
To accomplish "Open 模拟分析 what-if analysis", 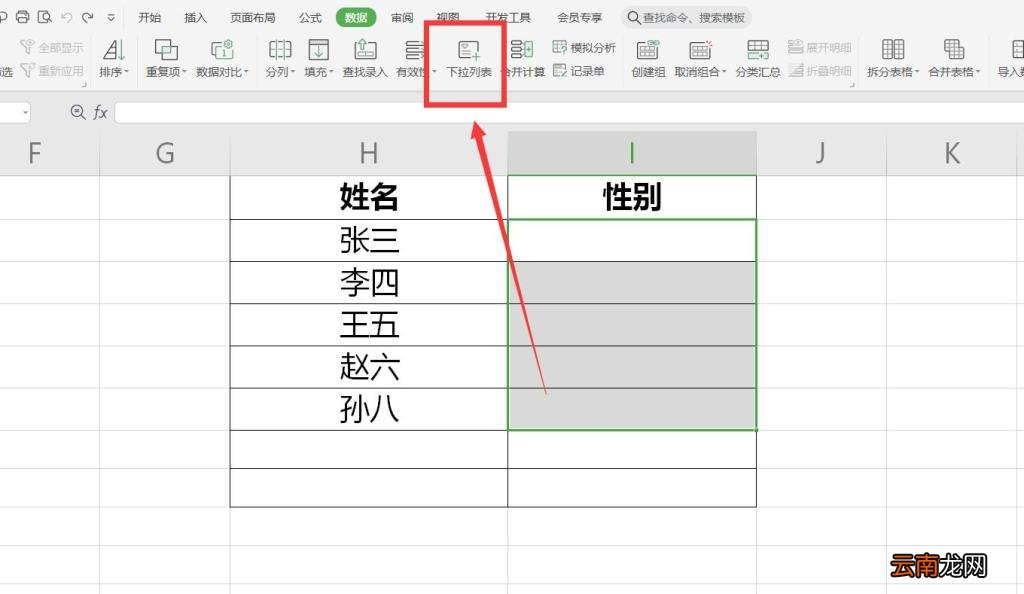I will [x=584, y=47].
